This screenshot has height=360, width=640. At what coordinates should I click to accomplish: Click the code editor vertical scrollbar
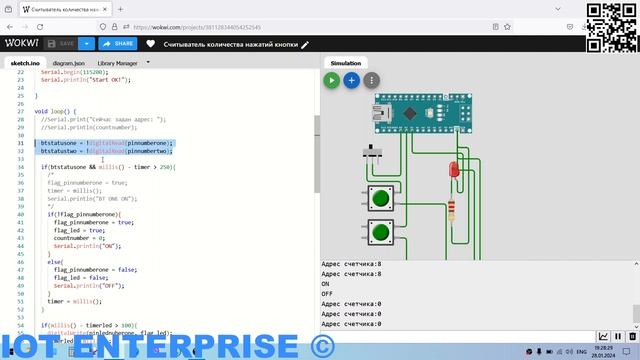[x=317, y=154]
